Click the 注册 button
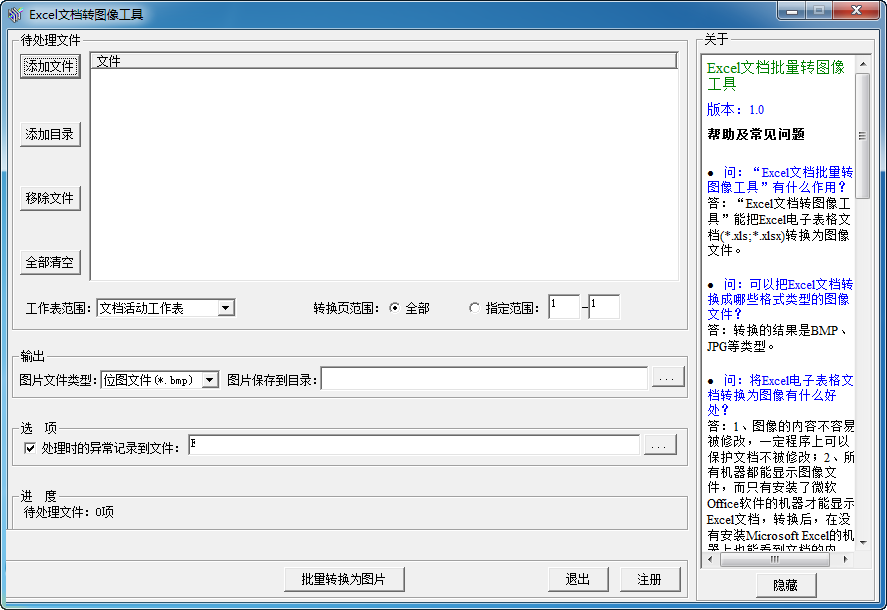This screenshot has width=887, height=610. tap(650, 579)
